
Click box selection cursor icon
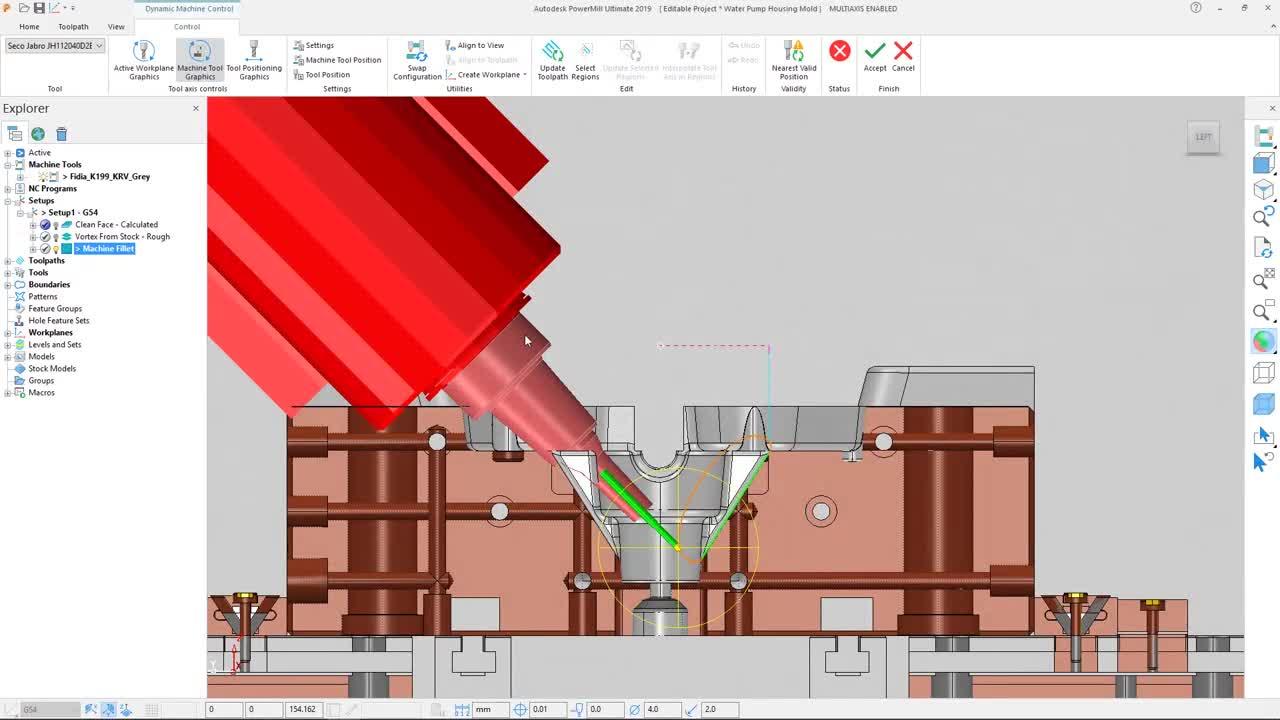tap(1263, 435)
